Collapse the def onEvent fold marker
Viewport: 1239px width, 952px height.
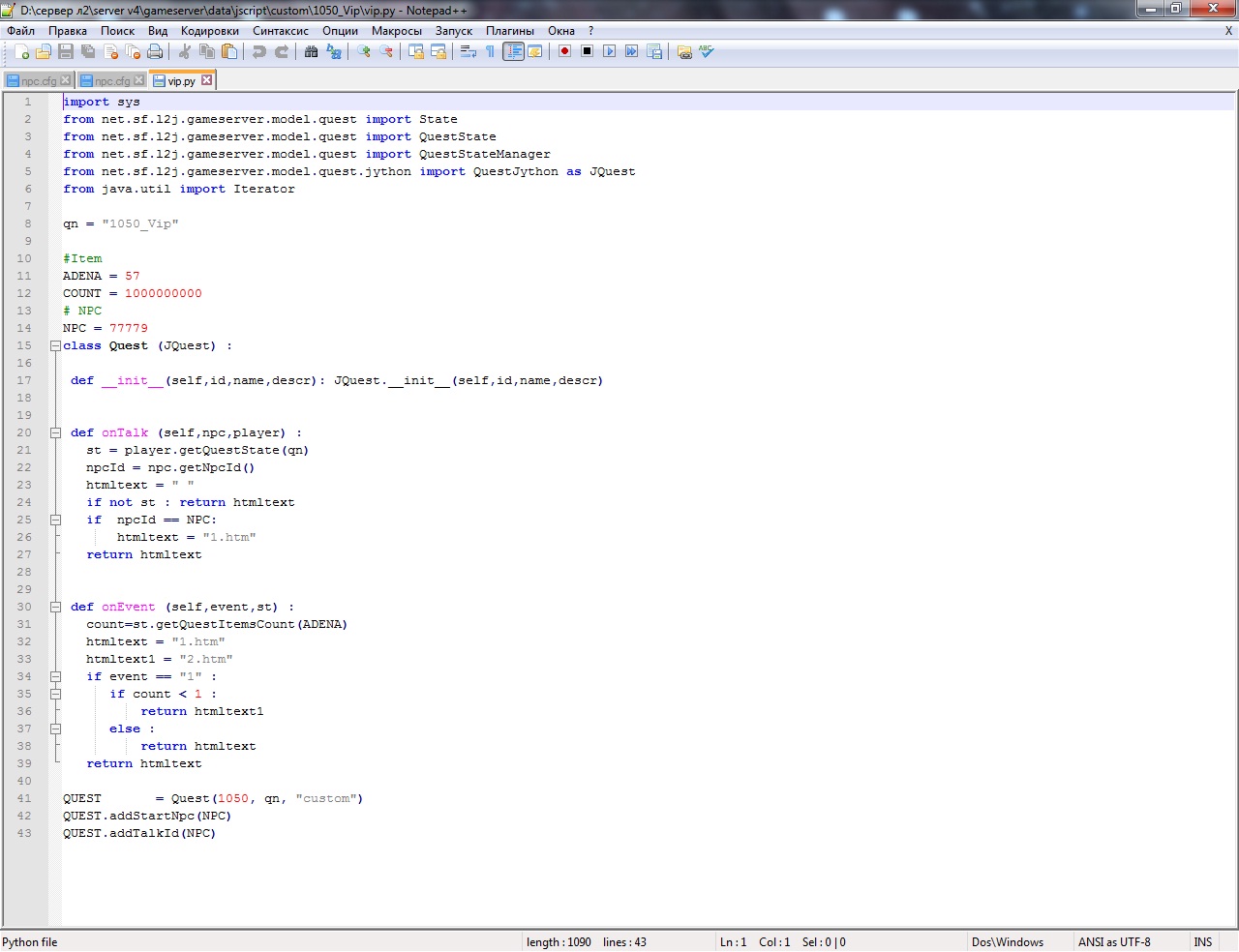point(55,607)
